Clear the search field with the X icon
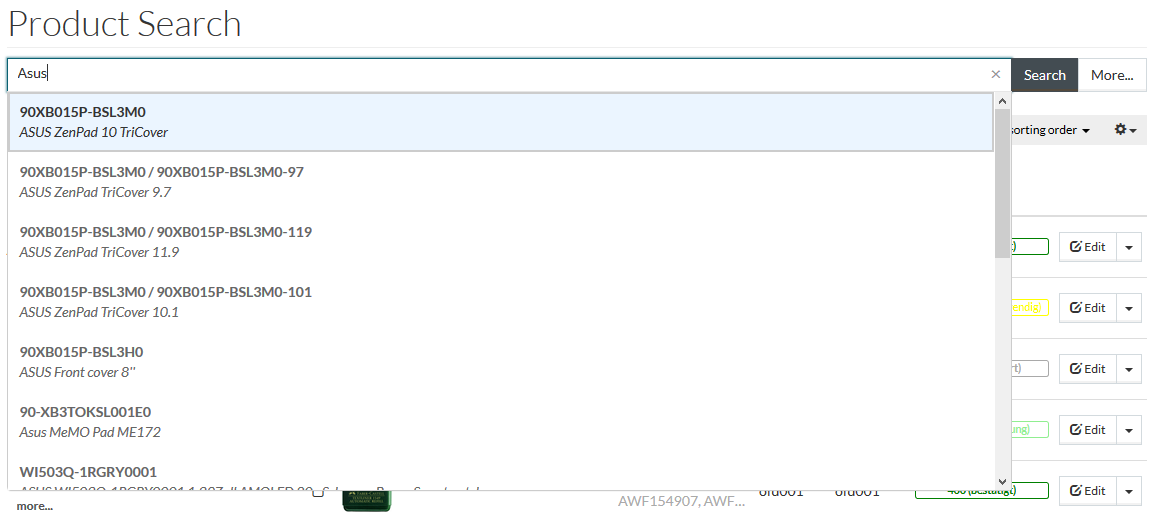Screen dimensions: 1162x512 (995, 74)
